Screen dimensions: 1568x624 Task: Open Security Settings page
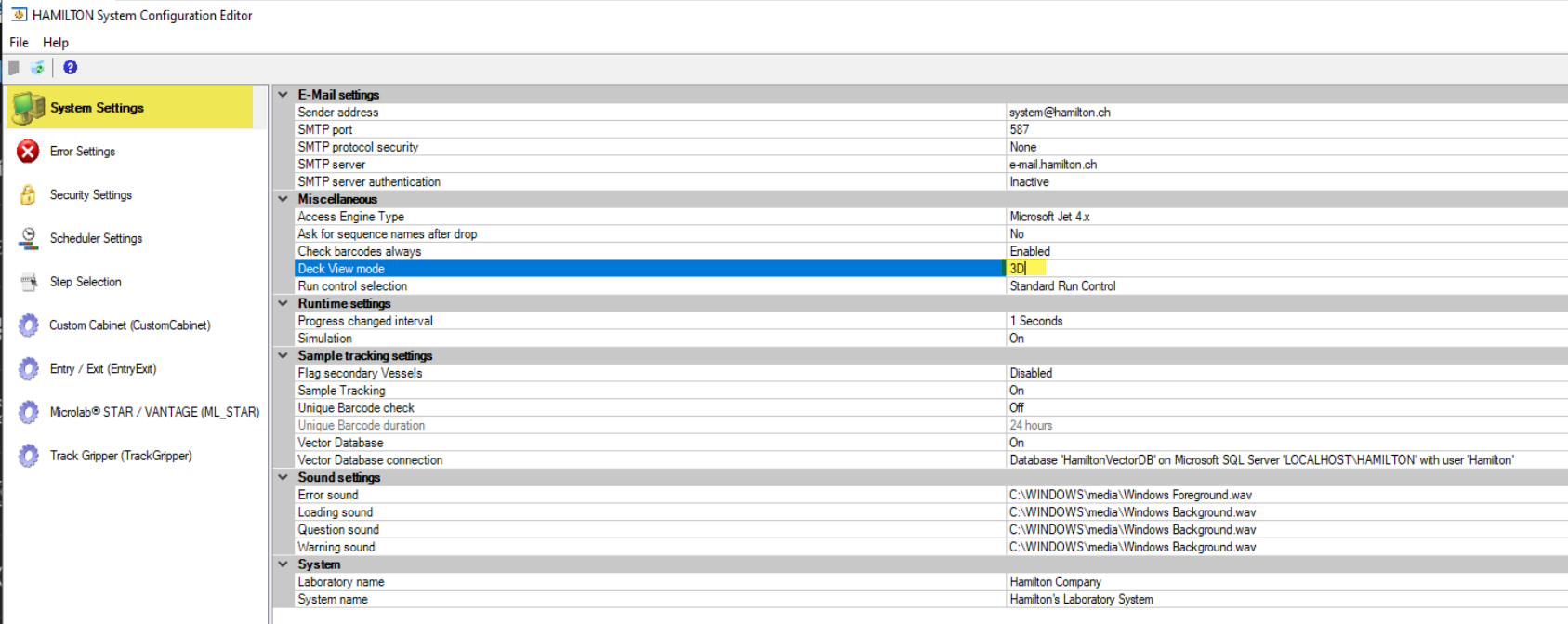(91, 195)
